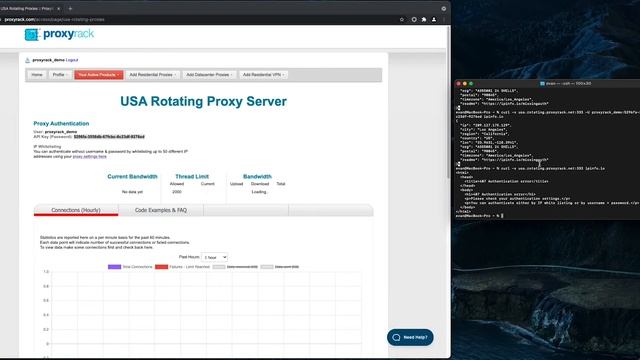Viewport: 640px width, 360px height.
Task: Click the circular extension icon in toolbar
Action: point(414,19)
